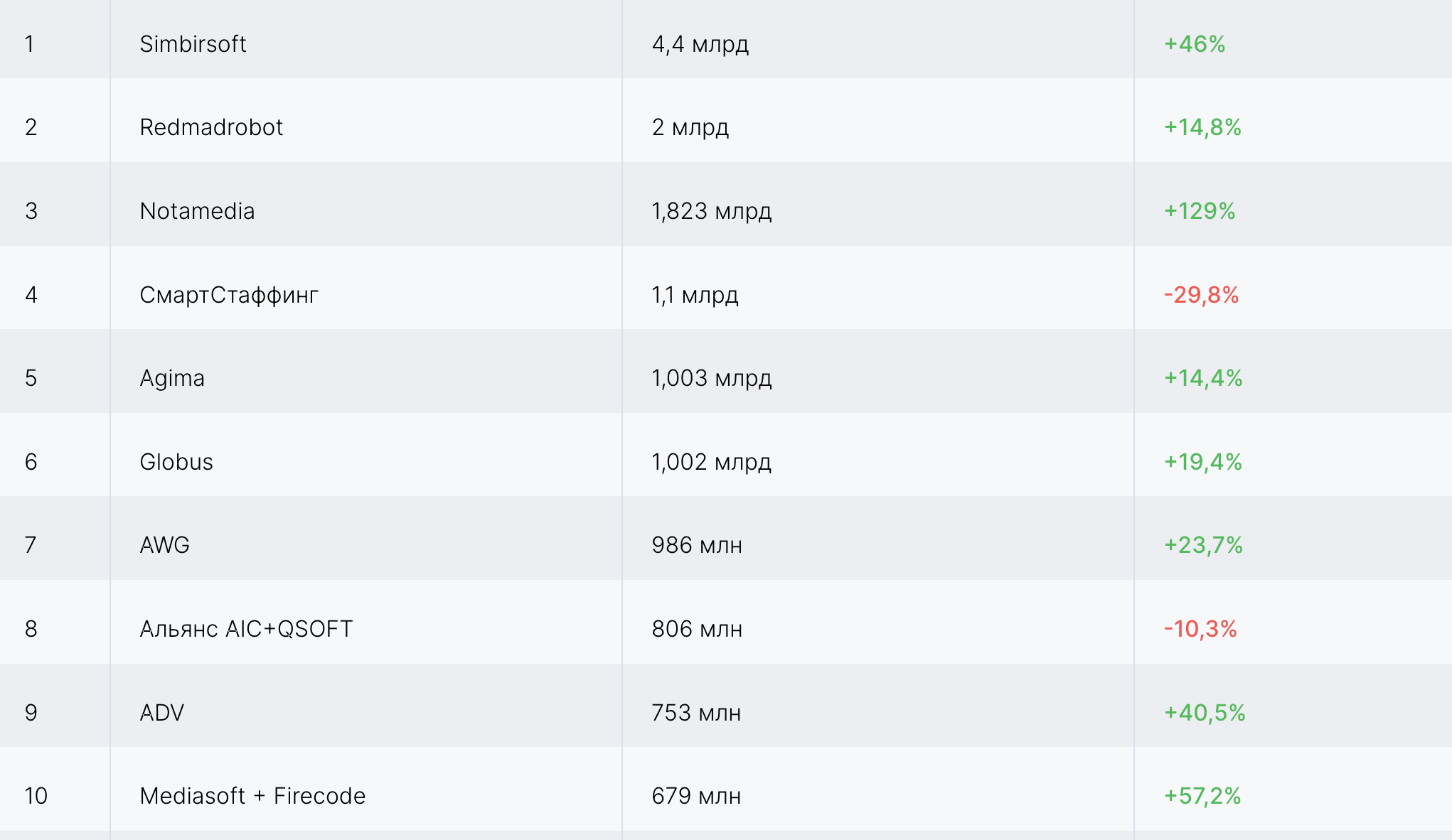Select the 1,002 млрд revenue cell
The height and width of the screenshot is (840, 1452).
click(x=712, y=462)
